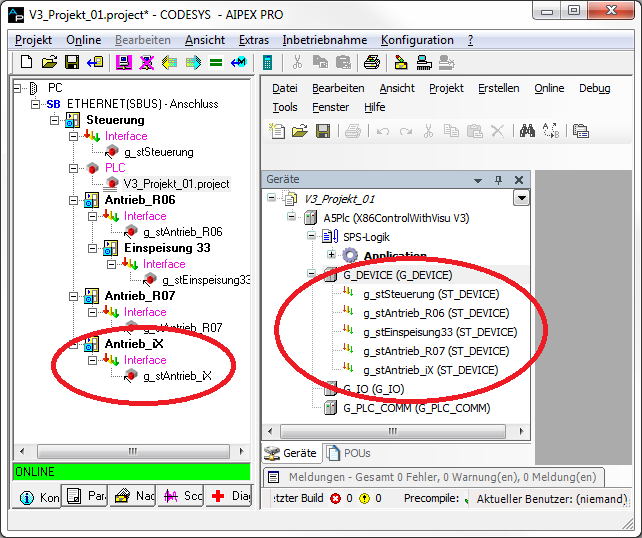
Task: Open the Kon info tab at bottom
Action: (38, 497)
